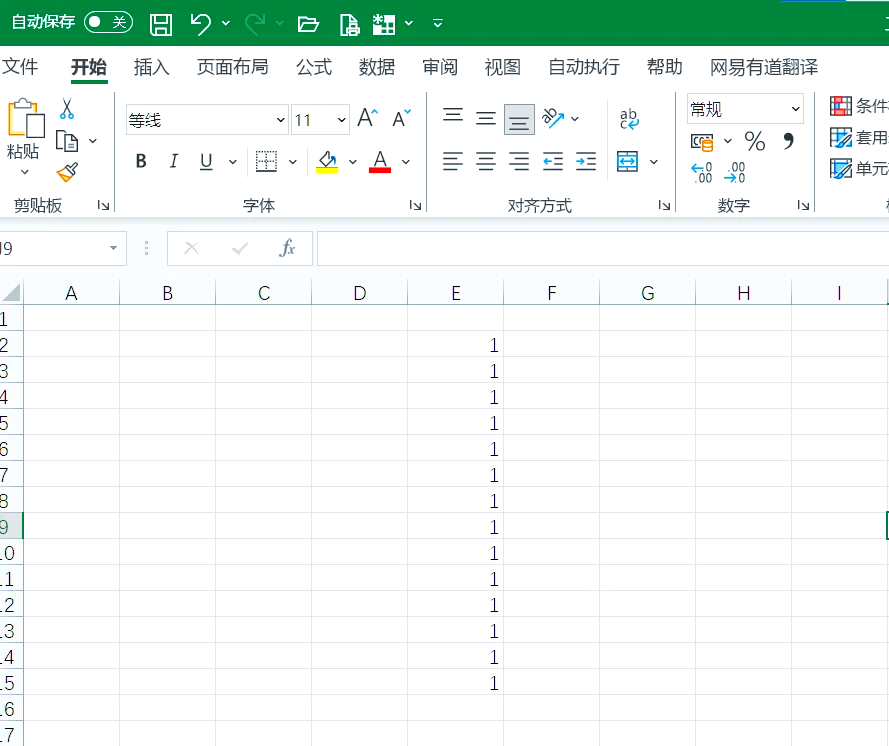Align text right

click(519, 162)
